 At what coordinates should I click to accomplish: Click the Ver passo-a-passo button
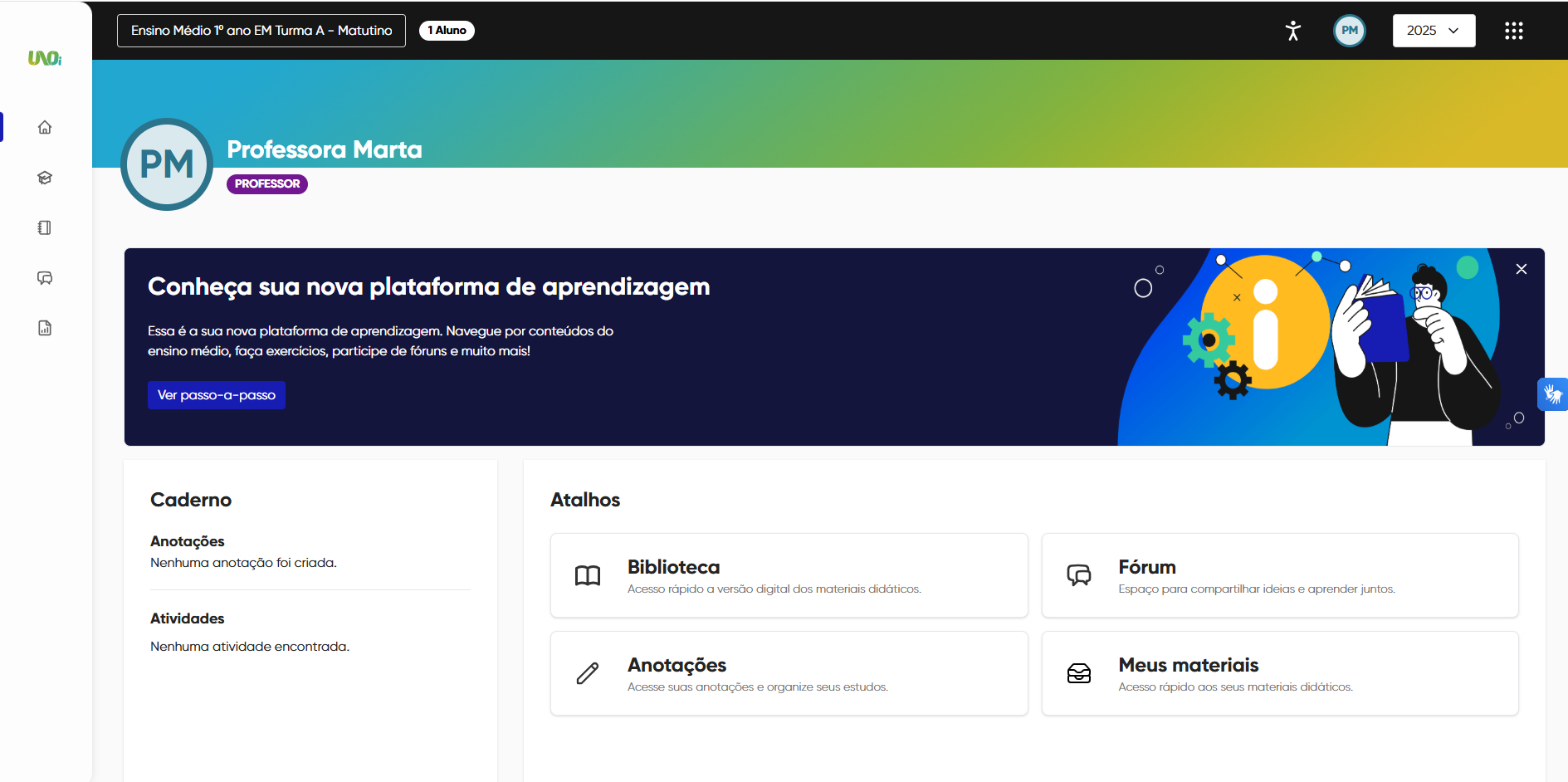(217, 395)
